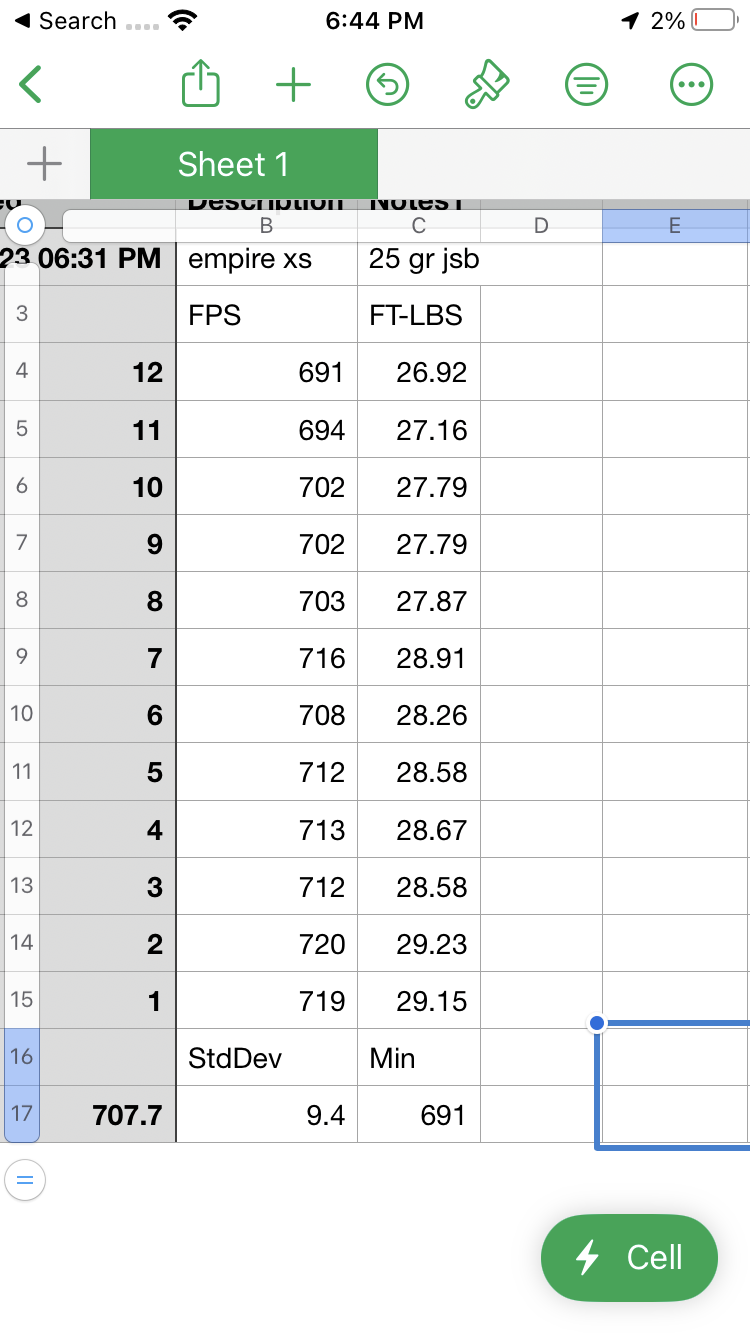Select the Sheet 1 tab
Screen dimensions: 750x1334
tap(234, 164)
